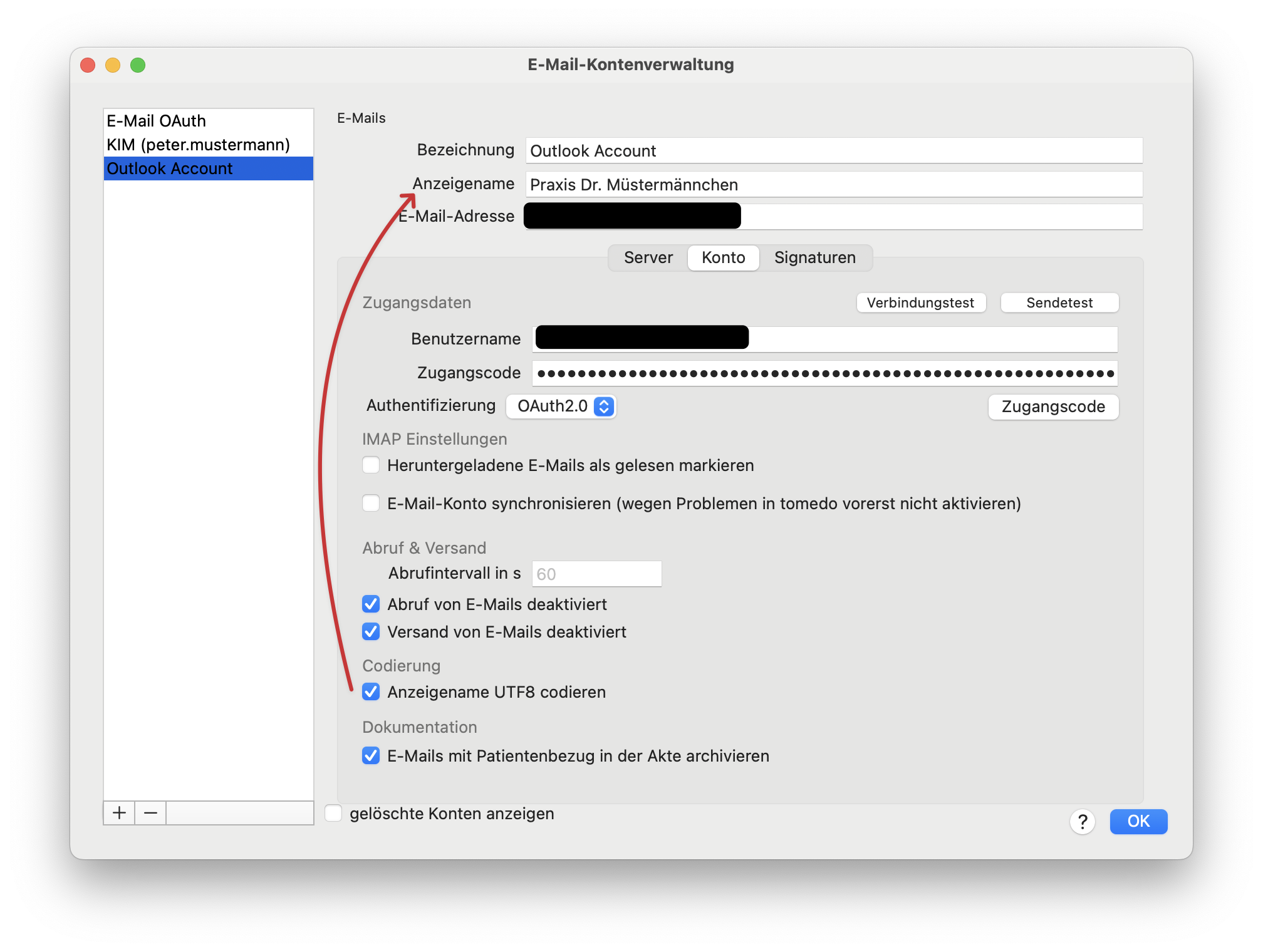
Task: Toggle E-Mails mit Patientenbezug archivieren checkbox
Action: coord(371,756)
